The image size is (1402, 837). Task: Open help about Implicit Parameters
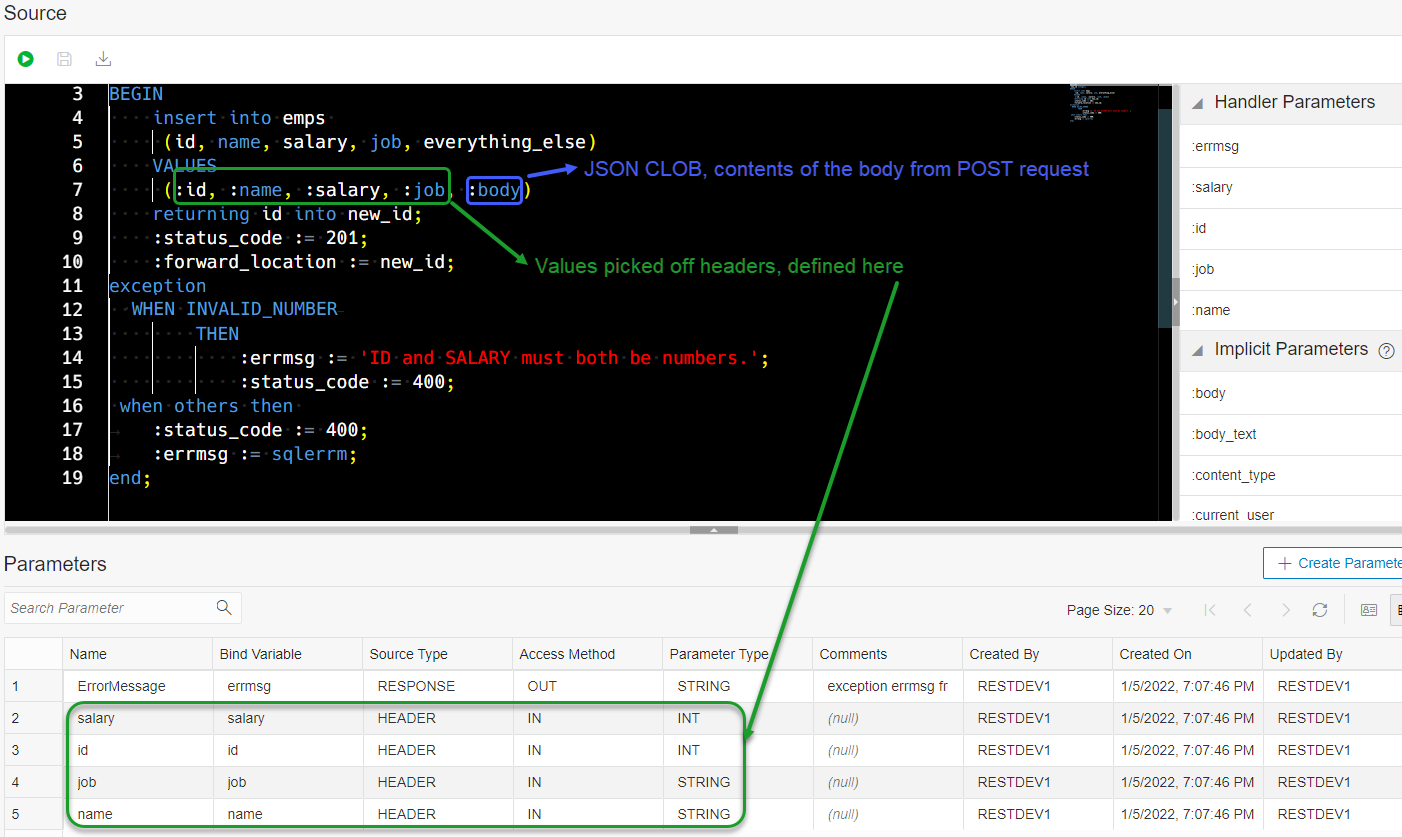pyautogui.click(x=1388, y=350)
